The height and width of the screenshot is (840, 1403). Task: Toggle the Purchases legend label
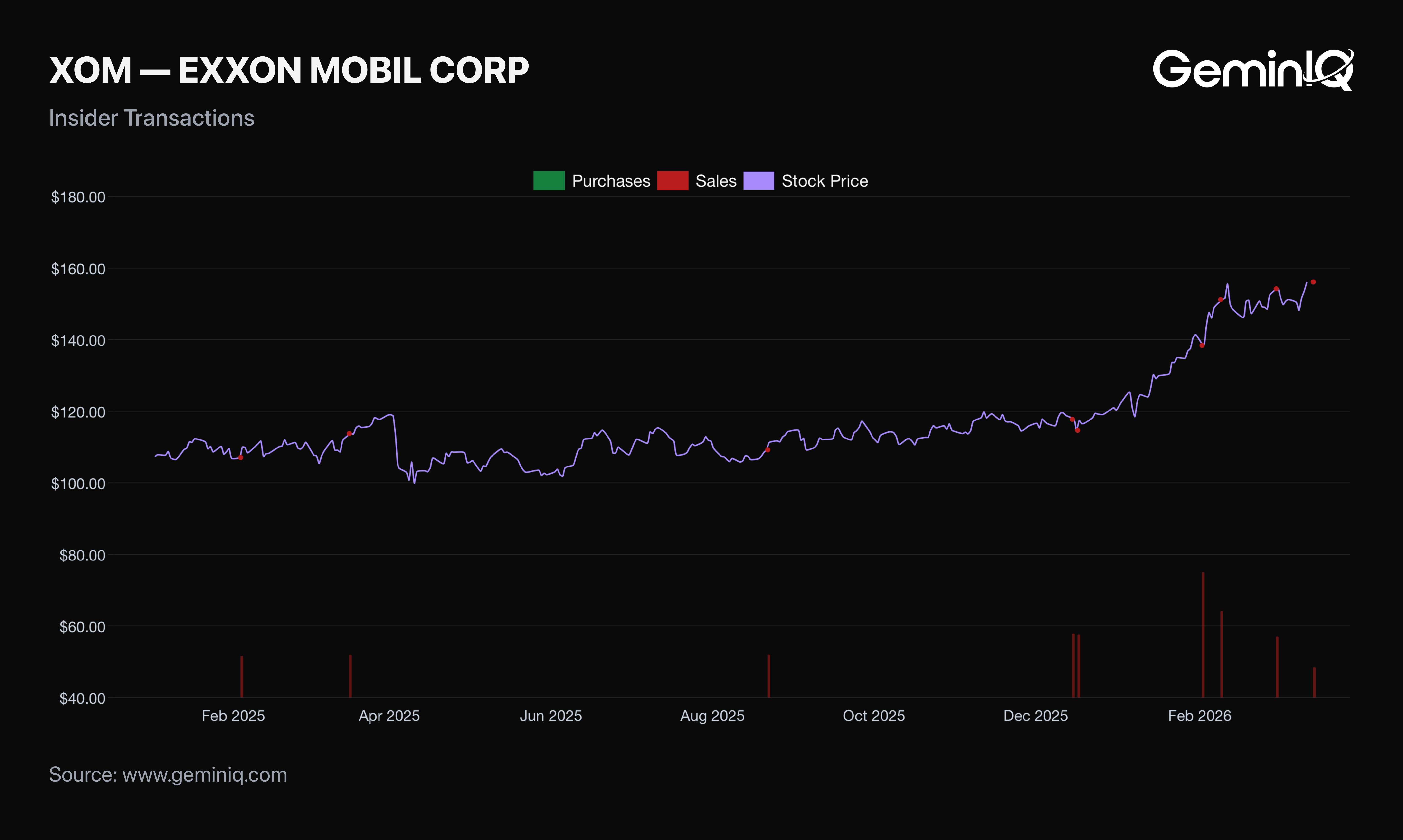(x=611, y=181)
